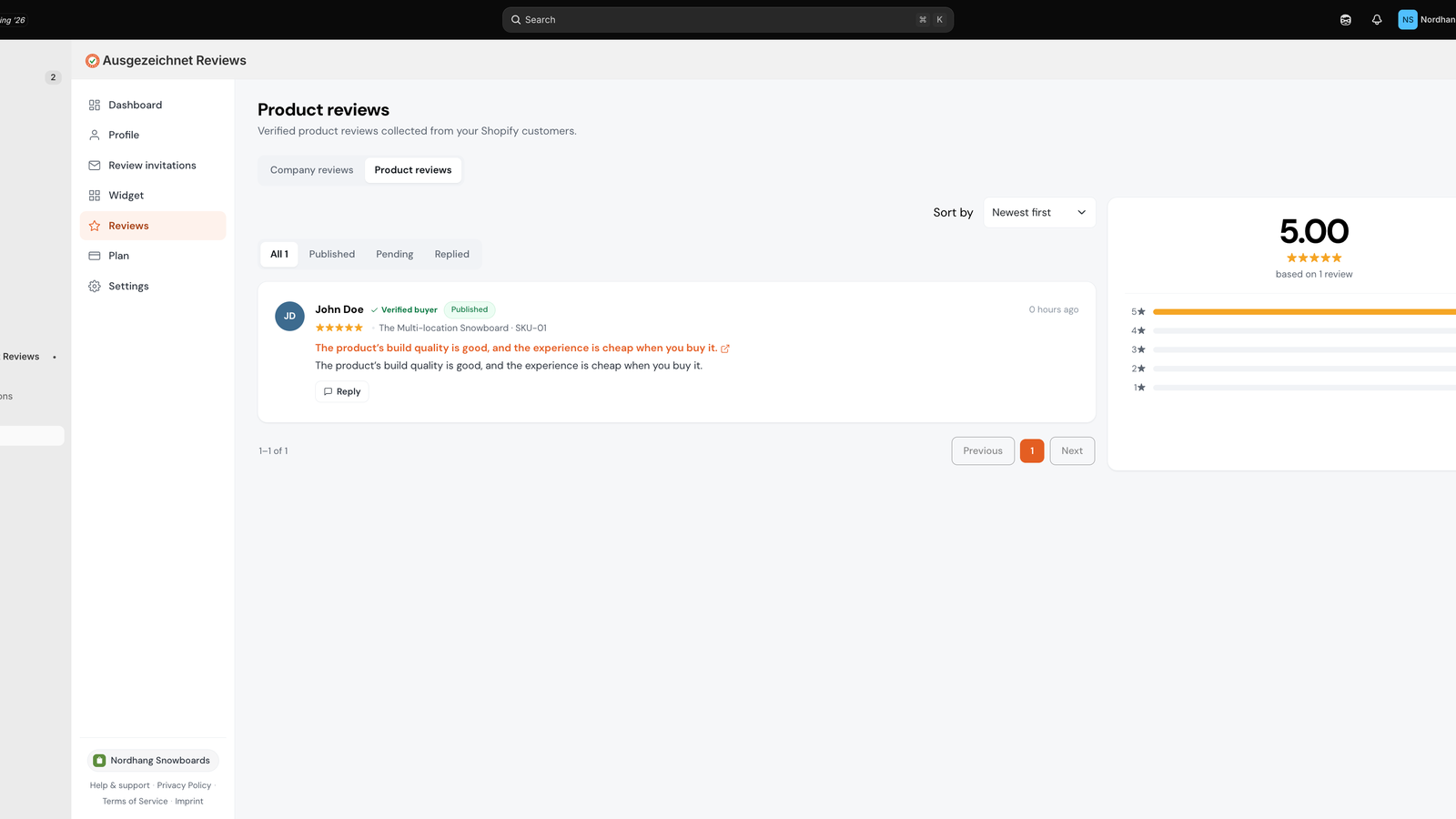
Task: Click the 5-star rating bar
Action: [x=1304, y=312]
